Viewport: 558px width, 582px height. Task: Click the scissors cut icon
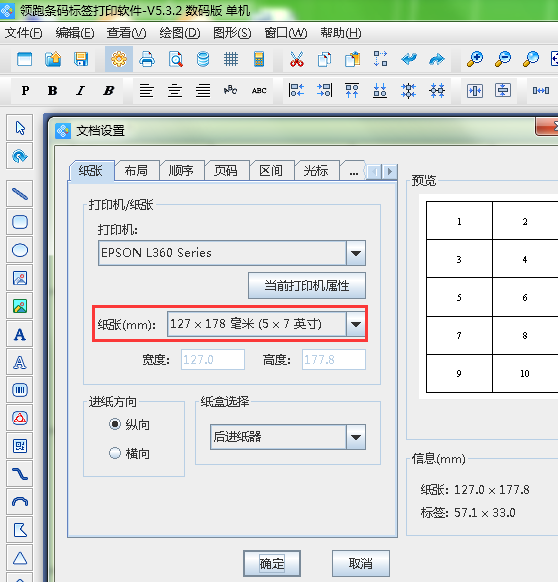(296, 59)
